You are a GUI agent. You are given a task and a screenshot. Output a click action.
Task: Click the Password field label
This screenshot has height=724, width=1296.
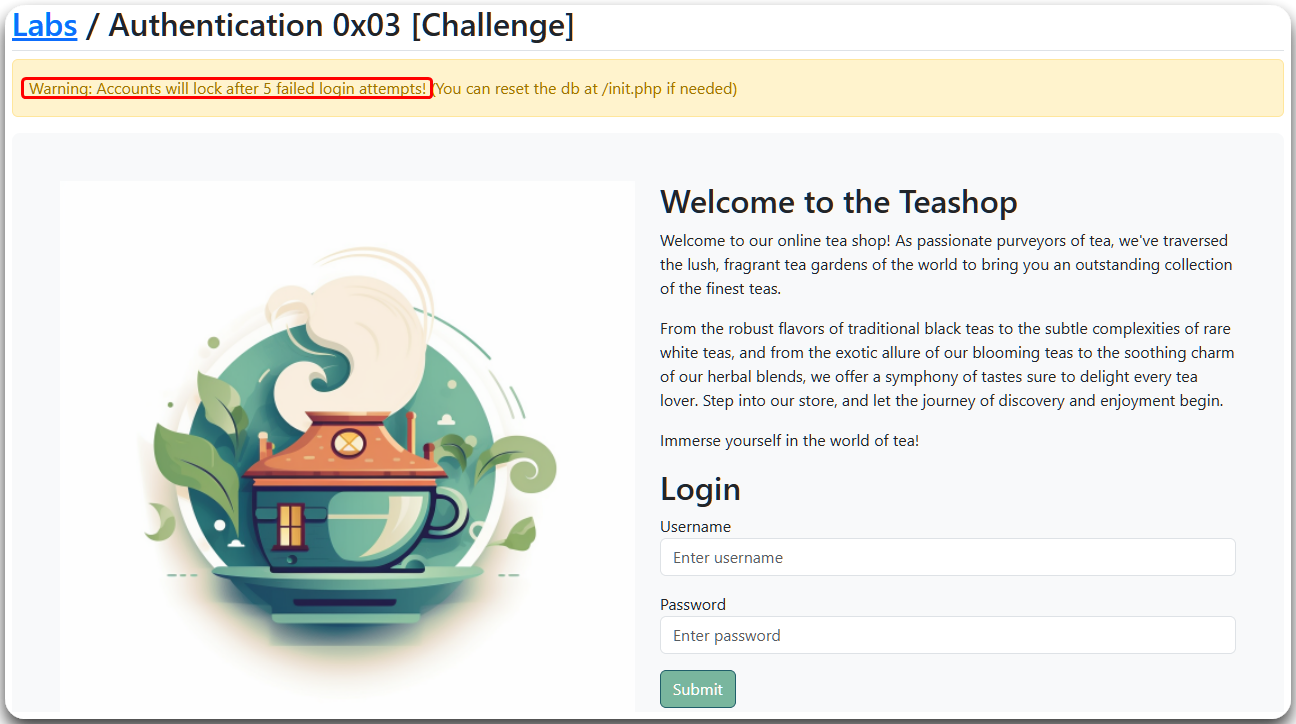(693, 605)
